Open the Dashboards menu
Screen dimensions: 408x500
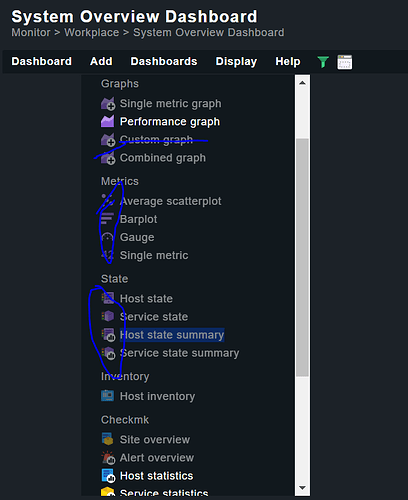pyautogui.click(x=164, y=62)
